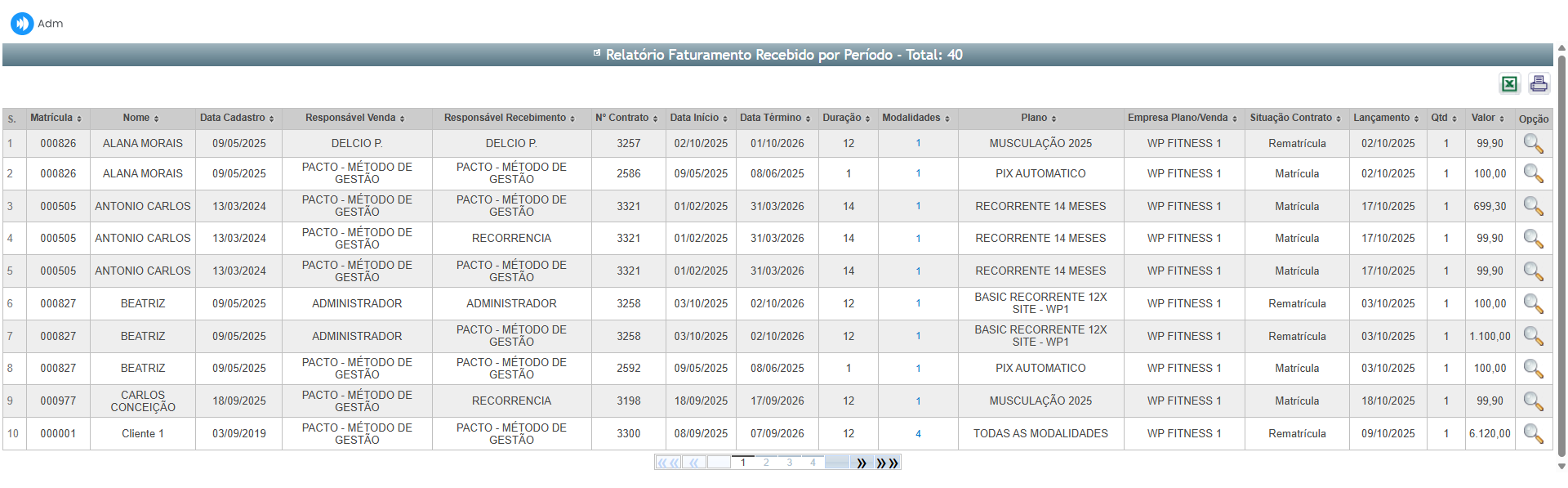Click modalidades count 4 link for Cliente 1
Viewport: 1568px width, 488px height.
pyautogui.click(x=918, y=434)
